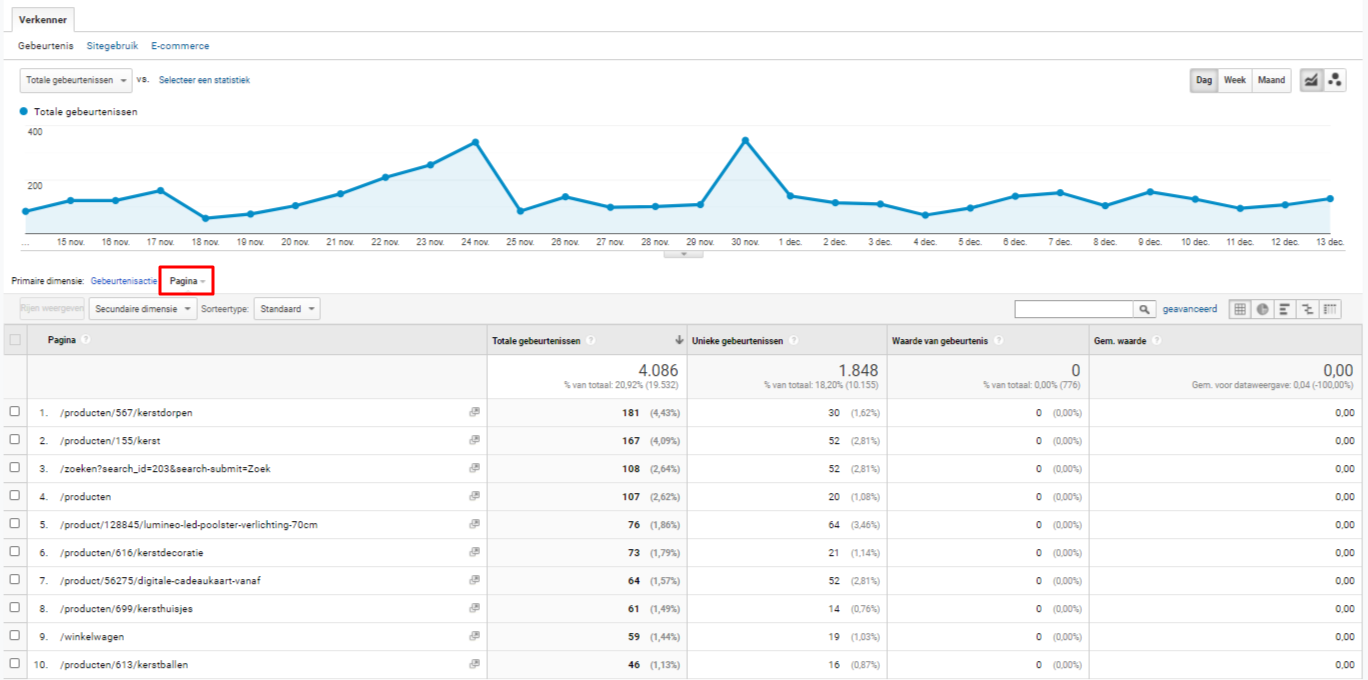The image size is (1368, 680).
Task: Click into the table search input field
Action: [1074, 310]
